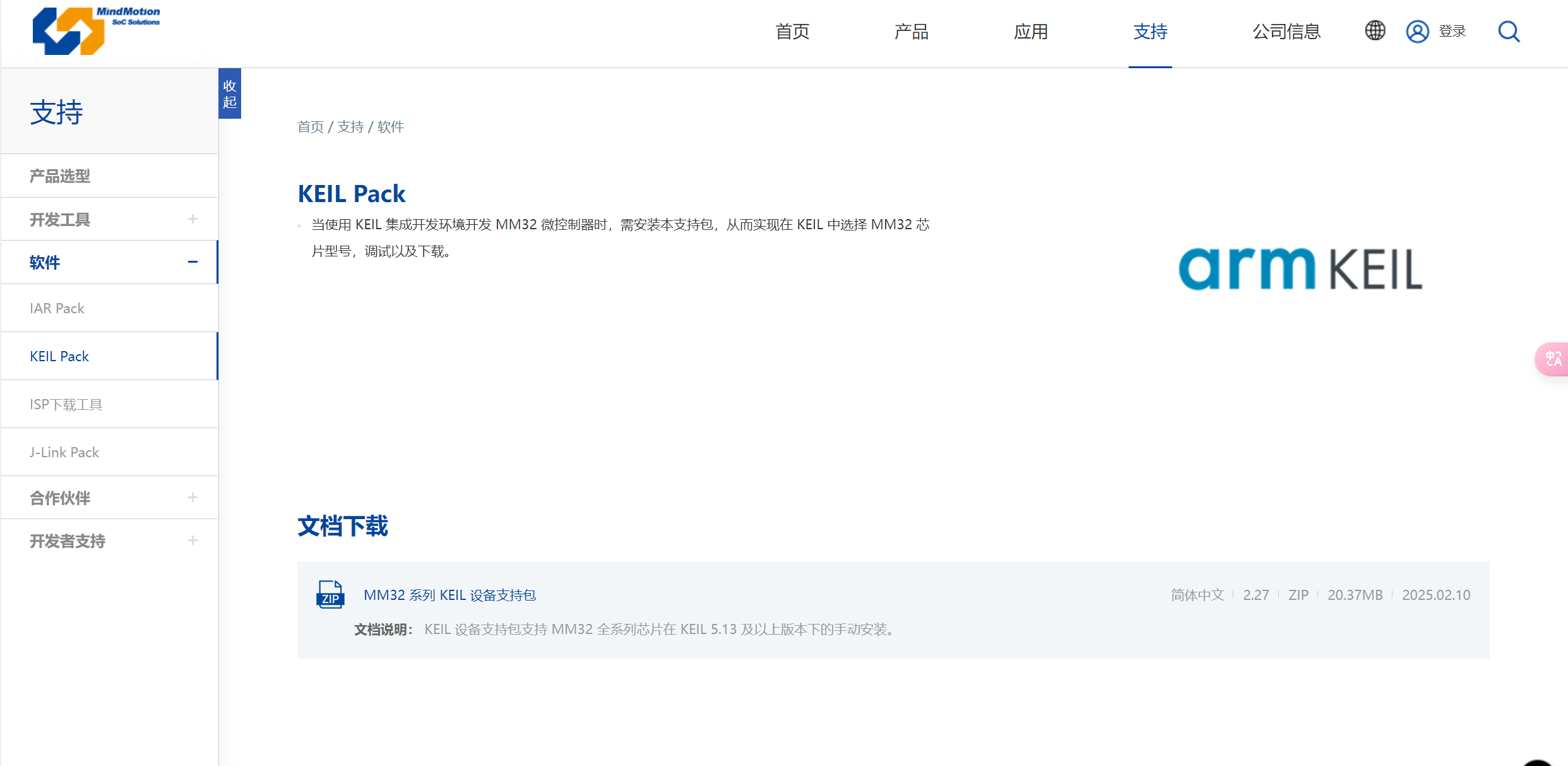Download MM32 系列 KEIL 设备支持包
Viewport: 1568px width, 766px height.
[x=449, y=595]
